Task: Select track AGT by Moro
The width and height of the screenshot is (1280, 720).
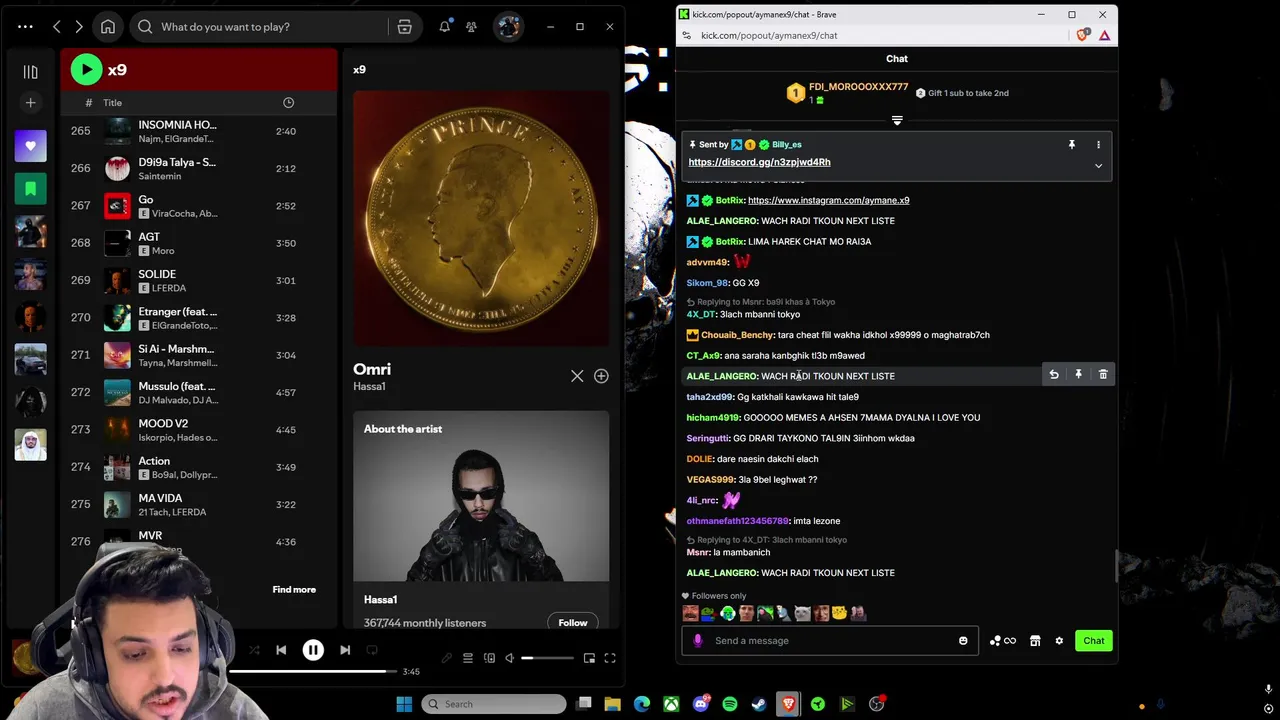Action: coord(198,243)
